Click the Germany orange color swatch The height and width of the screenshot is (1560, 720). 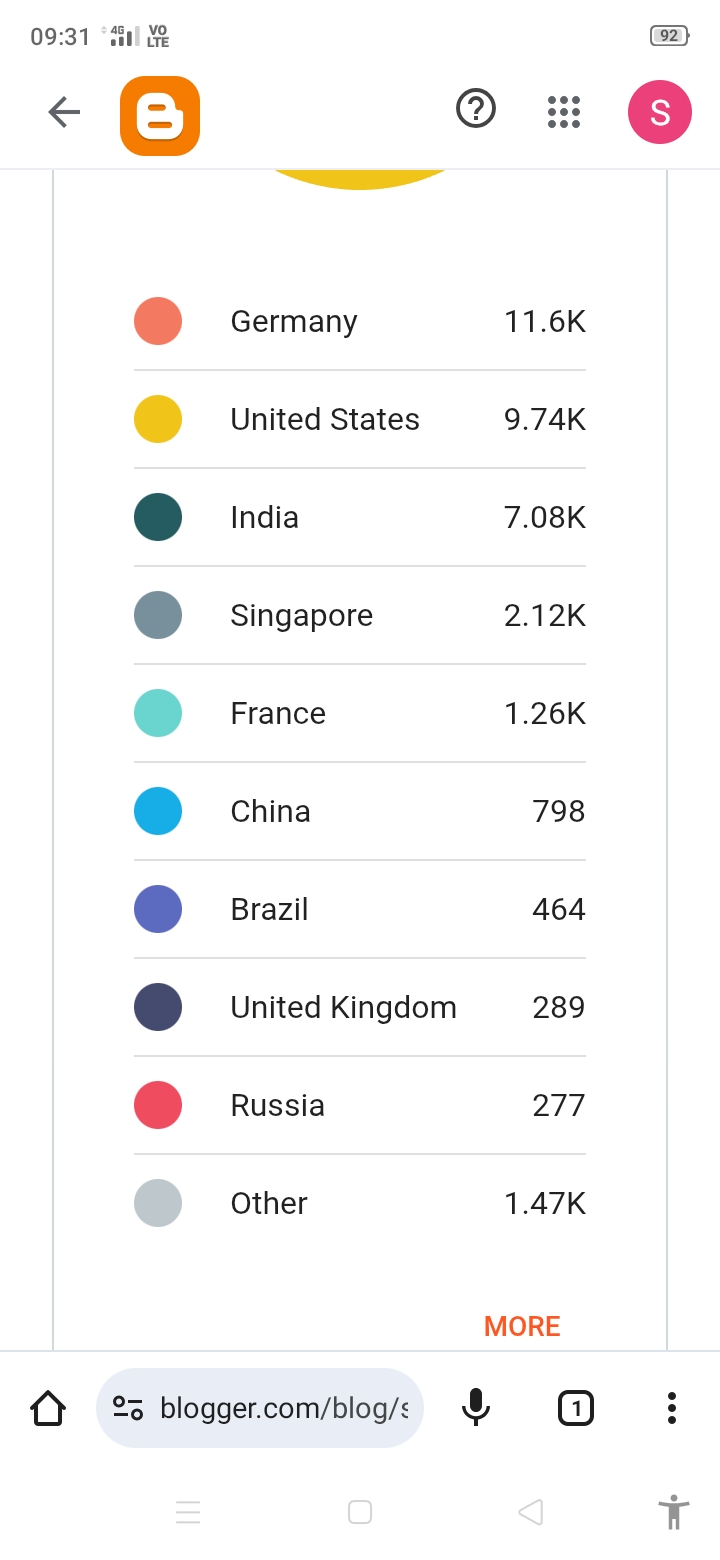[x=158, y=321]
